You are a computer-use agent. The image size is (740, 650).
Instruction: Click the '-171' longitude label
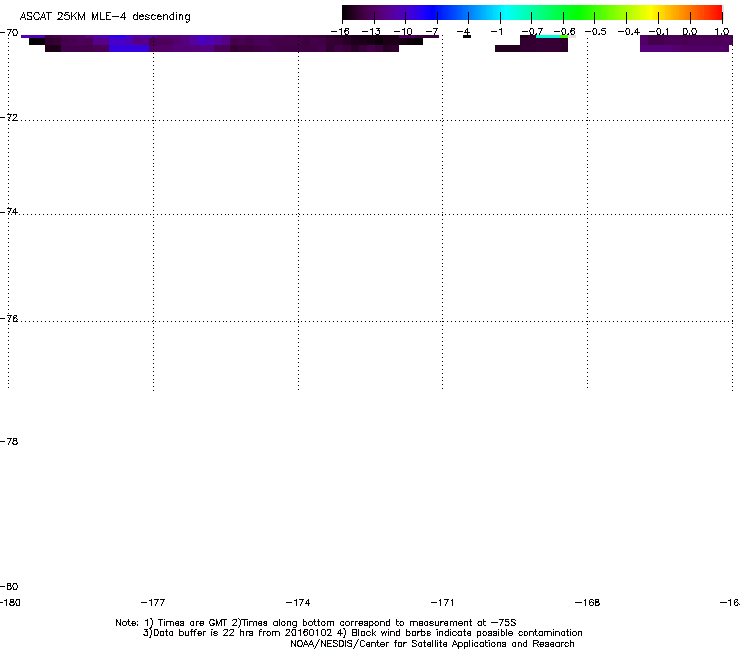[442, 602]
